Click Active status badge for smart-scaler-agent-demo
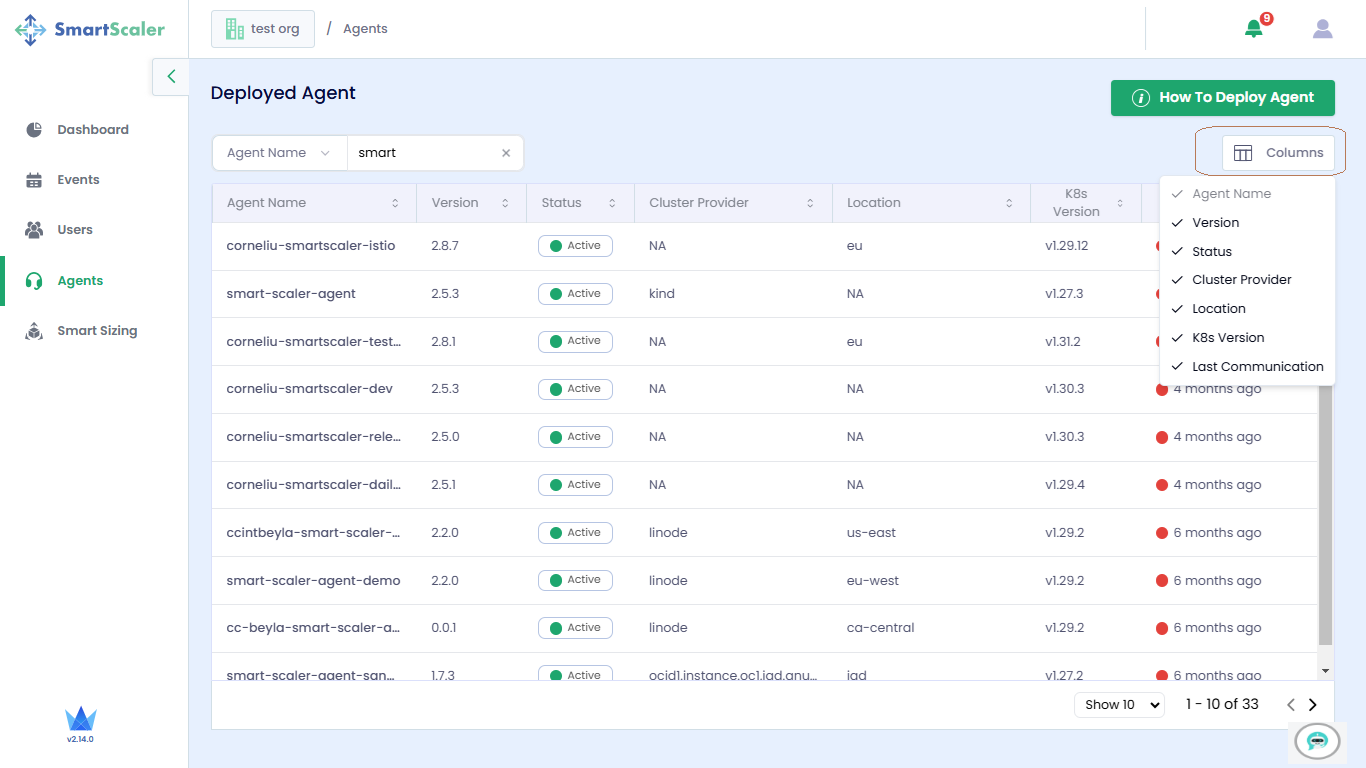This screenshot has height=768, width=1366. tap(575, 581)
